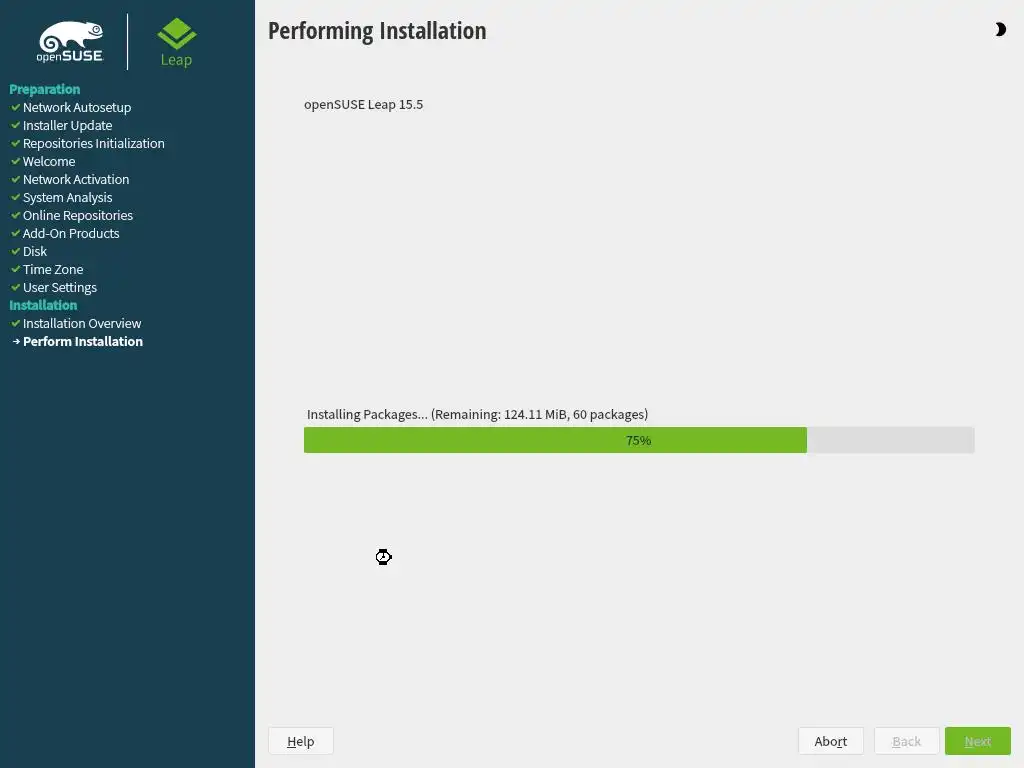Click the 75% installation progress bar
This screenshot has height=768, width=1024.
tap(639, 440)
